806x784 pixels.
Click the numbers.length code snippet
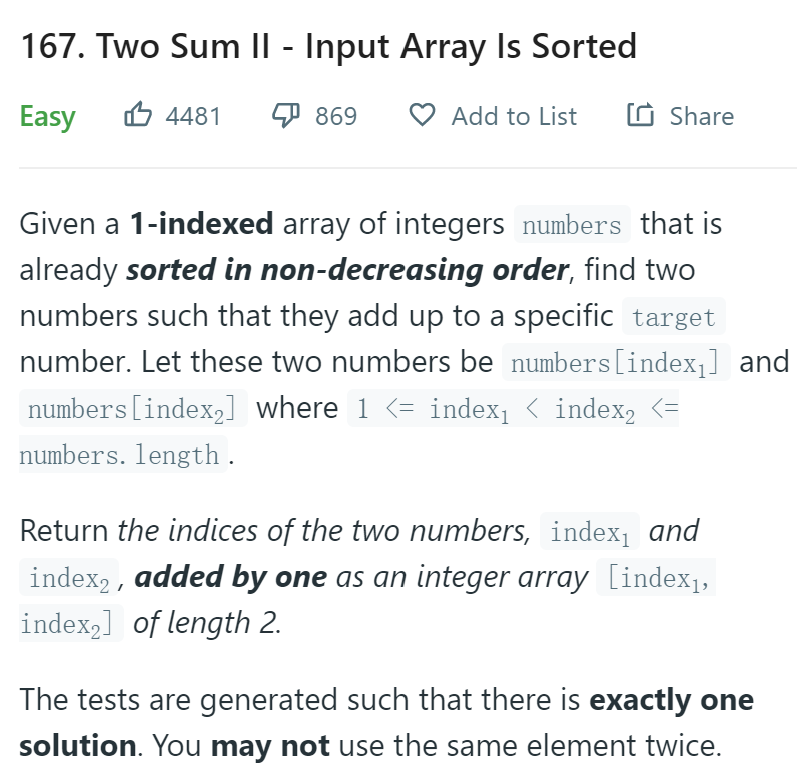pyautogui.click(x=123, y=454)
